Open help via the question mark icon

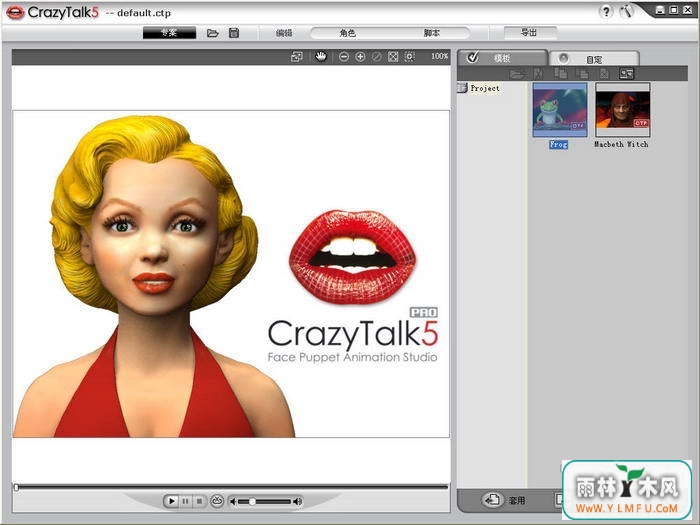606,12
